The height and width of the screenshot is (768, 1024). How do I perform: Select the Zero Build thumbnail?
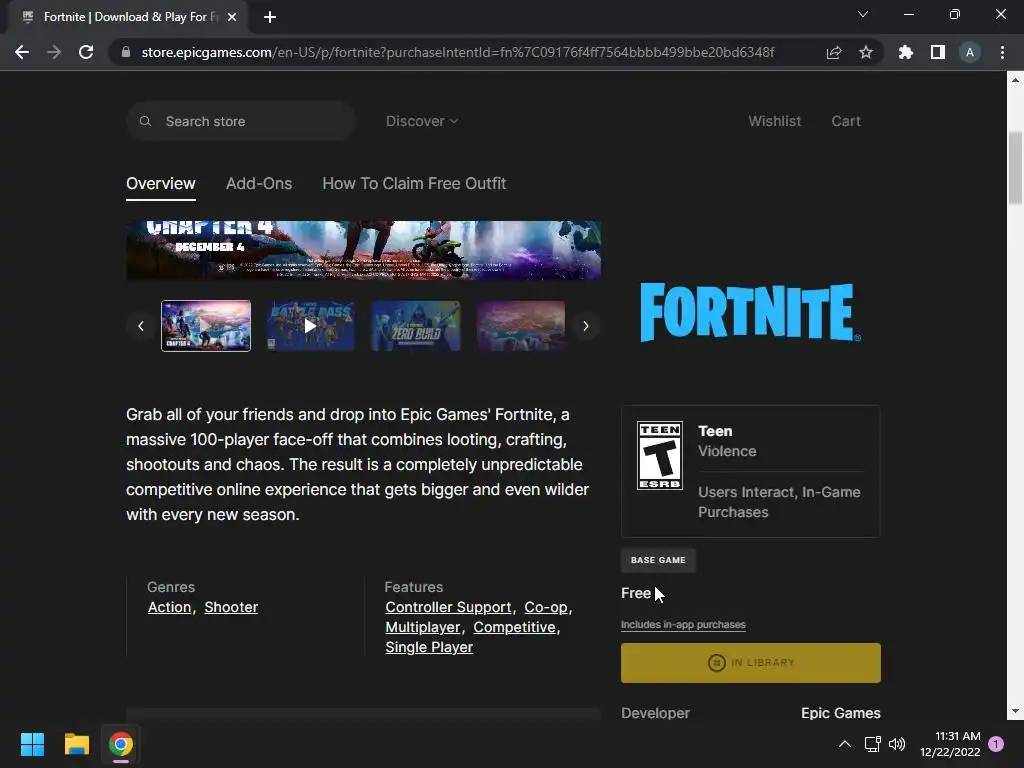[416, 326]
